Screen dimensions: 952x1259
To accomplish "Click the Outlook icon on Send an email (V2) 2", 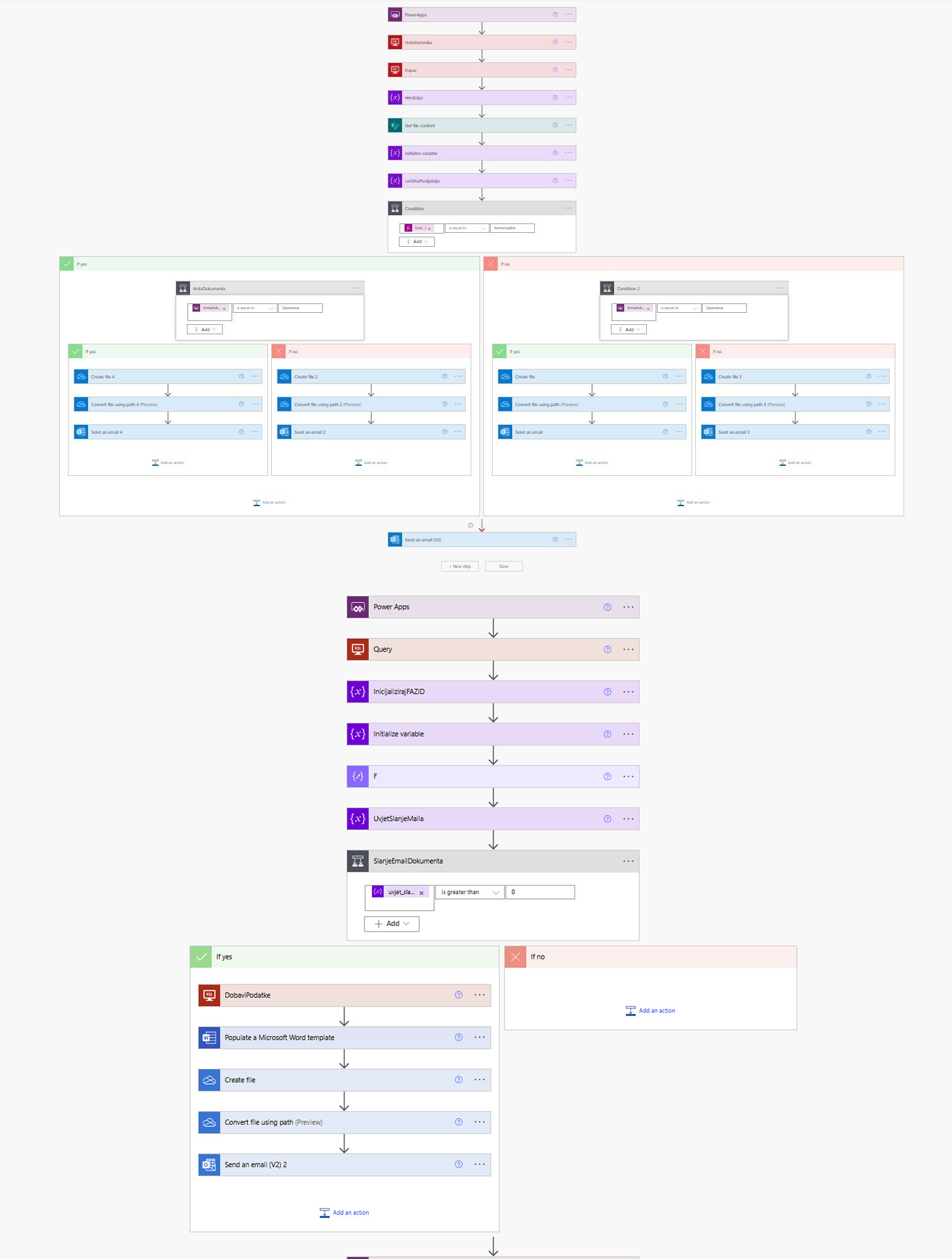I will [209, 1165].
